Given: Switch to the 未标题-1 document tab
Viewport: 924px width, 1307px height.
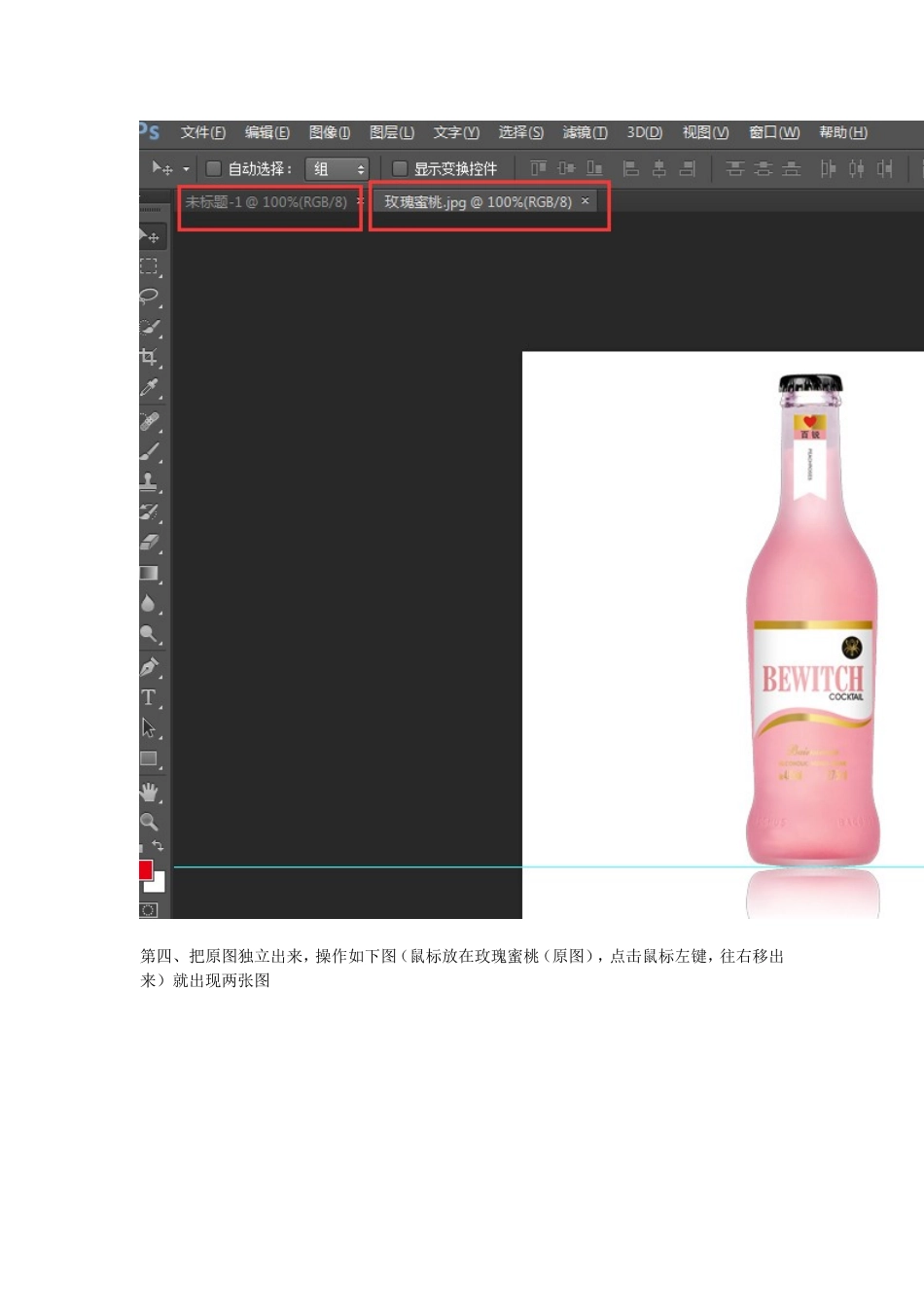Looking at the screenshot, I should pyautogui.click(x=266, y=202).
